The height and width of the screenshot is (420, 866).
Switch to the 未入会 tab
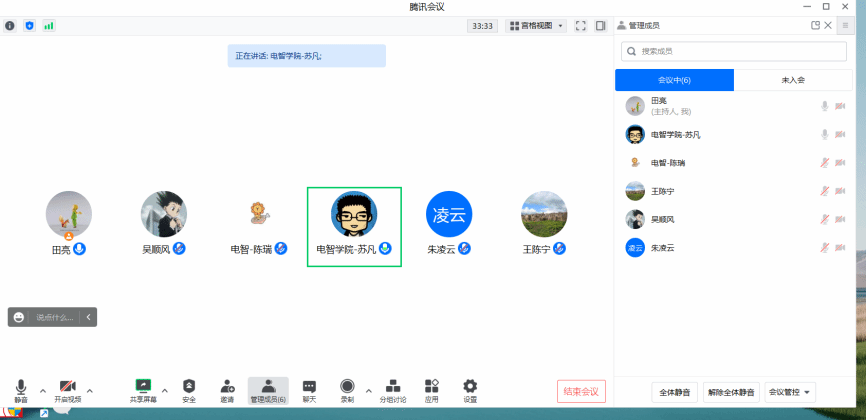click(793, 80)
